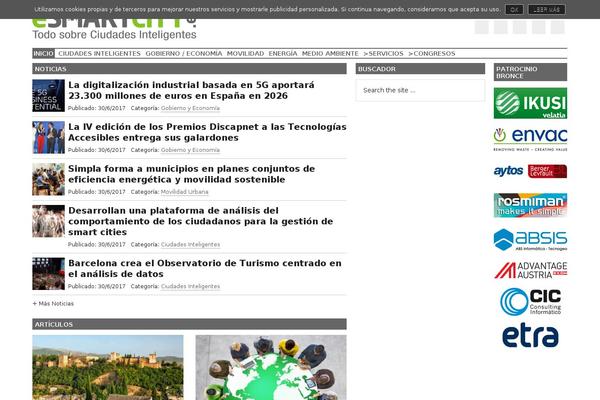
Task: Select the Movilidad menu item
Action: click(245, 54)
